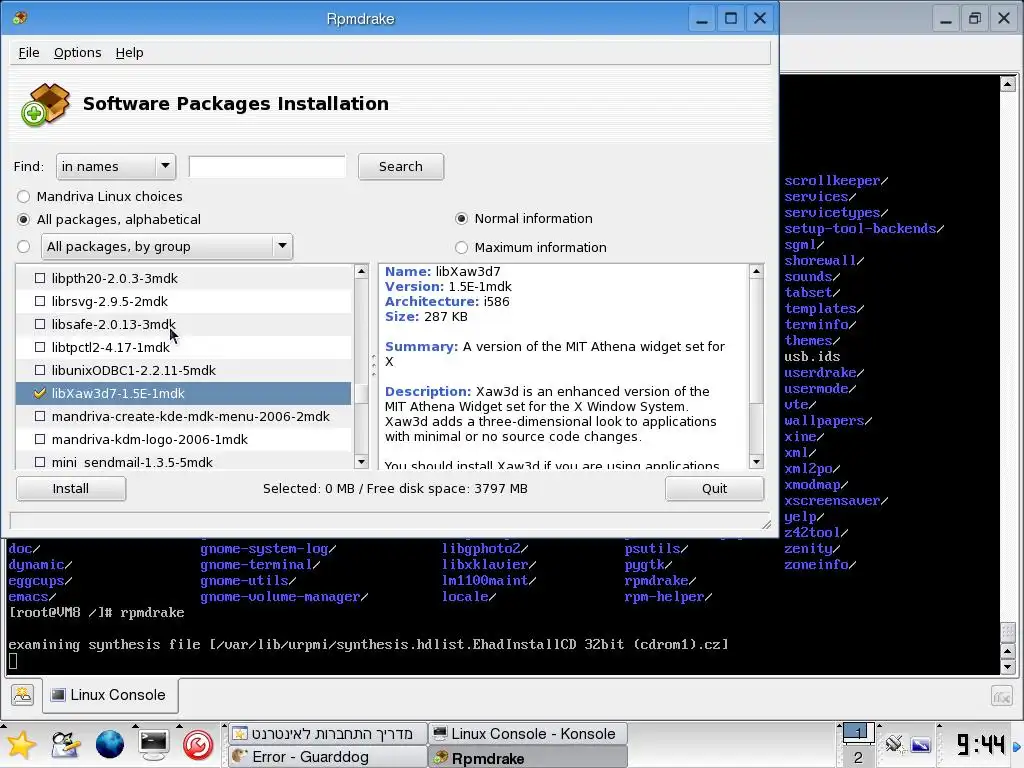Viewport: 1024px width, 768px height.
Task: Click the Rpmdrake window resize grip
Action: coord(765,523)
